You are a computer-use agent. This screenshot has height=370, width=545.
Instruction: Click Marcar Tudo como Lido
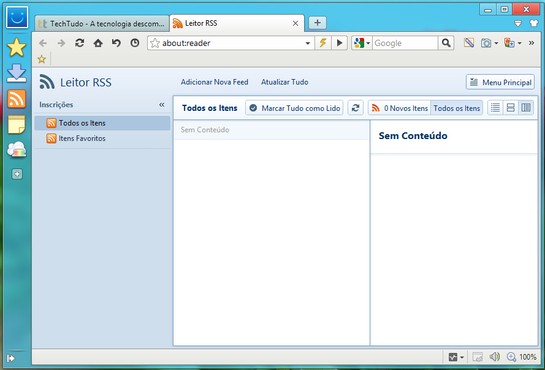coord(294,108)
